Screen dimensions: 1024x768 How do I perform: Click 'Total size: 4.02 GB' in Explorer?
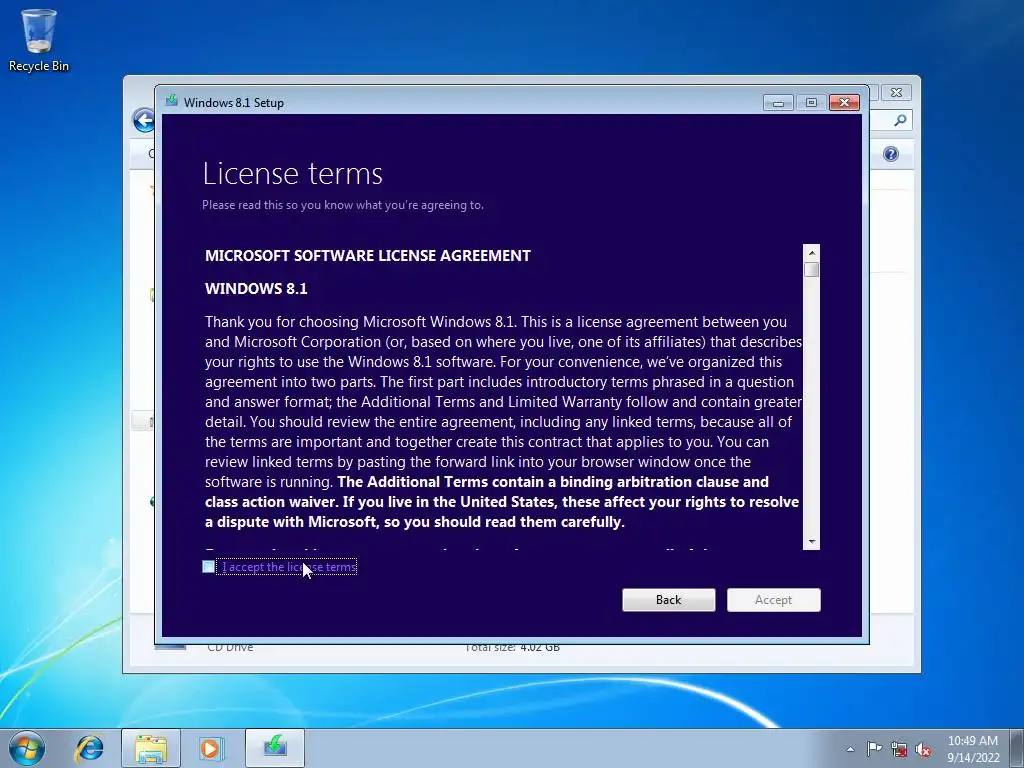pyautogui.click(x=512, y=648)
